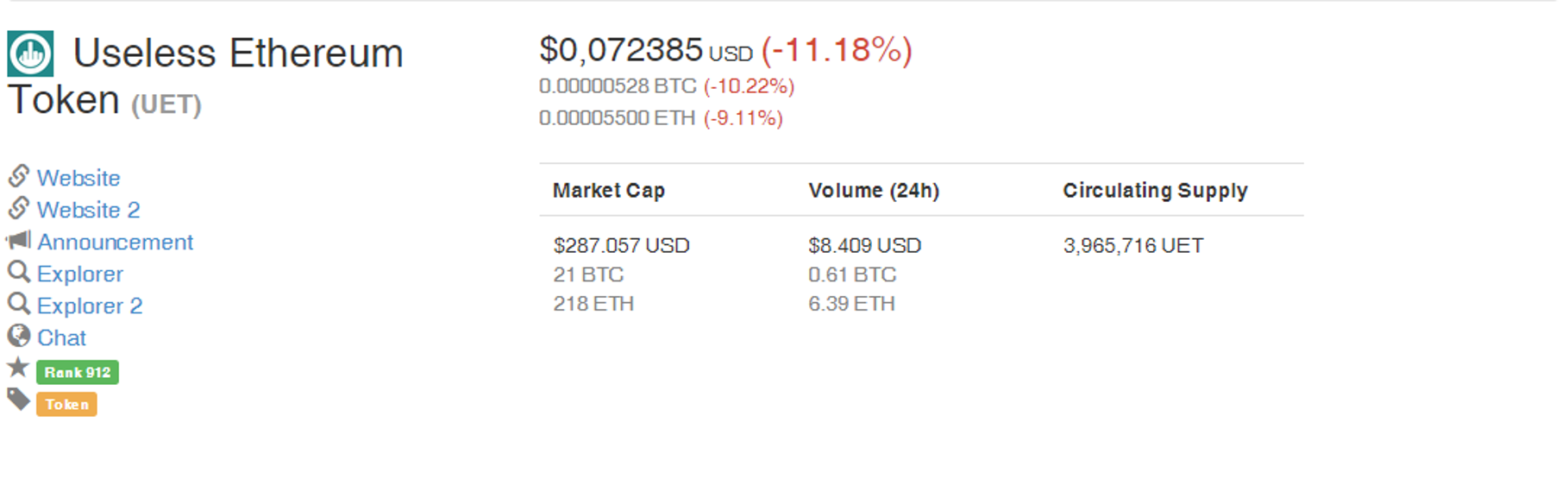The image size is (1568, 479).
Task: Open the Explorer 2 link
Action: (90, 306)
